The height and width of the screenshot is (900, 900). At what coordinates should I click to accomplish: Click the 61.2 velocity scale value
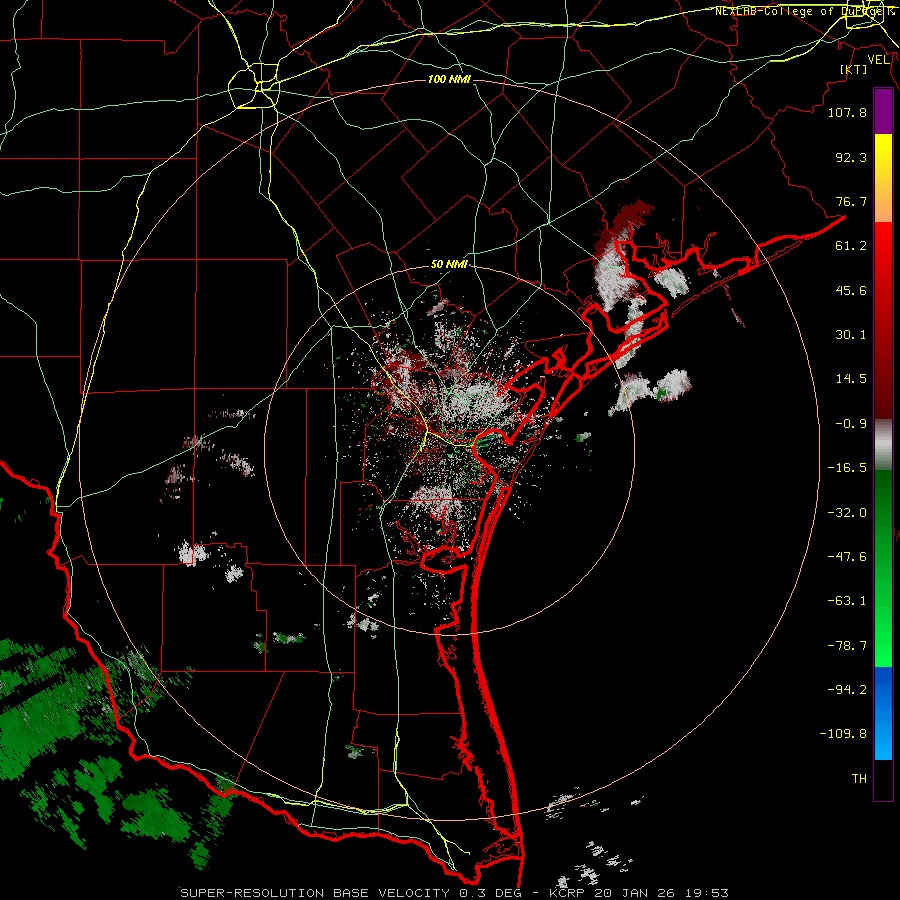pos(851,246)
